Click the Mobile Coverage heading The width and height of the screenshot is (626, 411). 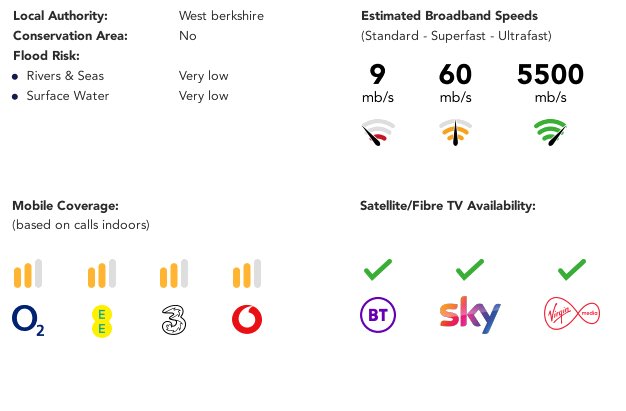click(x=65, y=206)
